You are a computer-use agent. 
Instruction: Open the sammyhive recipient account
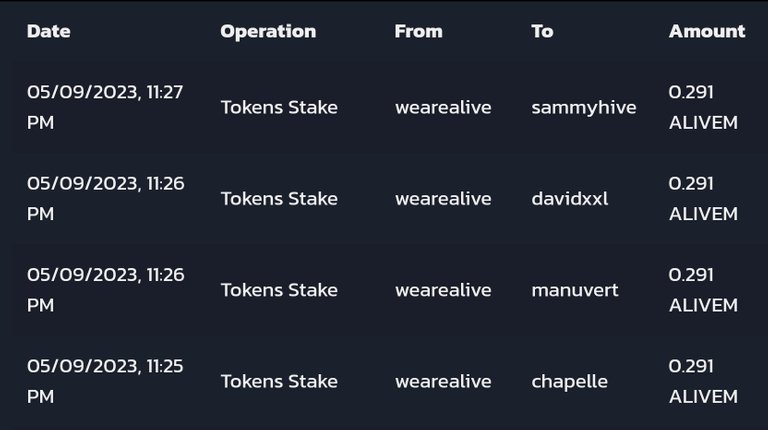[x=584, y=108]
